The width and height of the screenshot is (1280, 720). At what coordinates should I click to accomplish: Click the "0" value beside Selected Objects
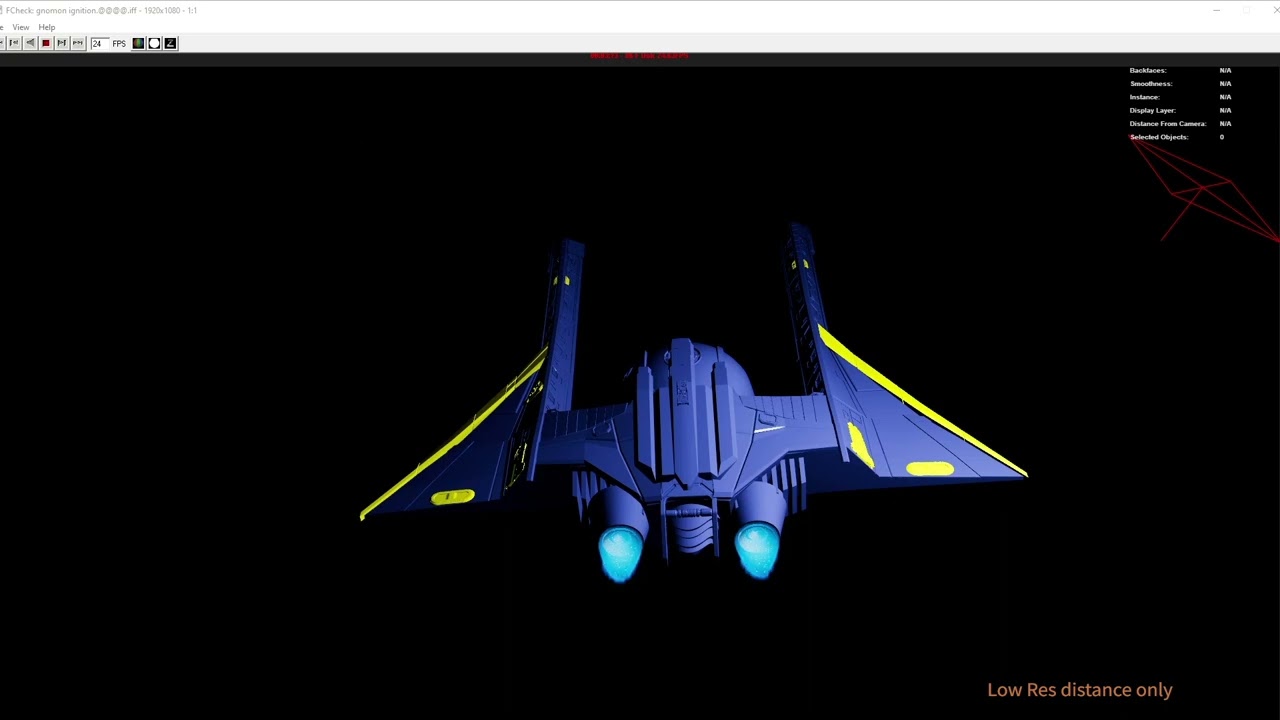1221,137
